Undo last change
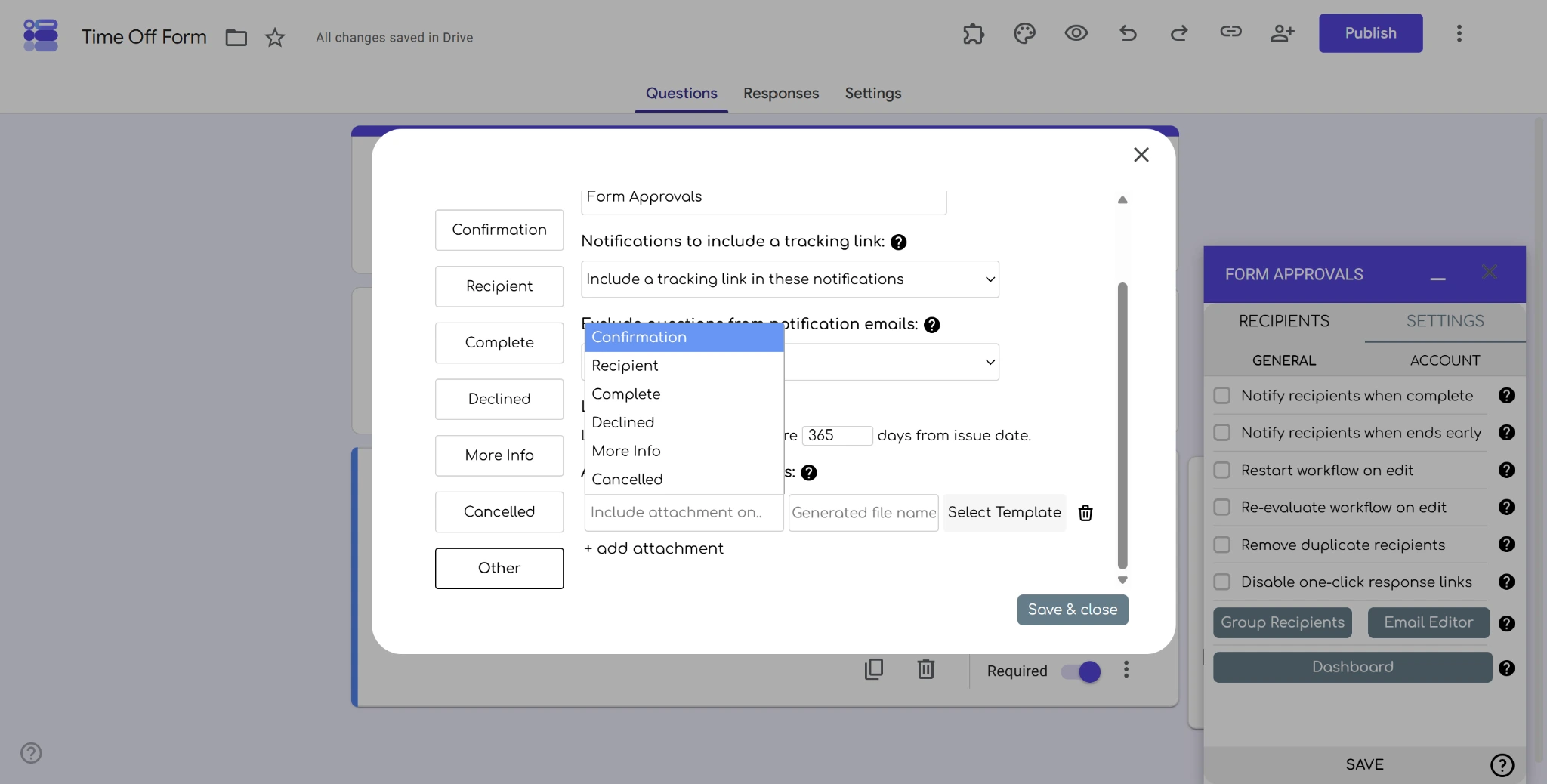 1128,33
